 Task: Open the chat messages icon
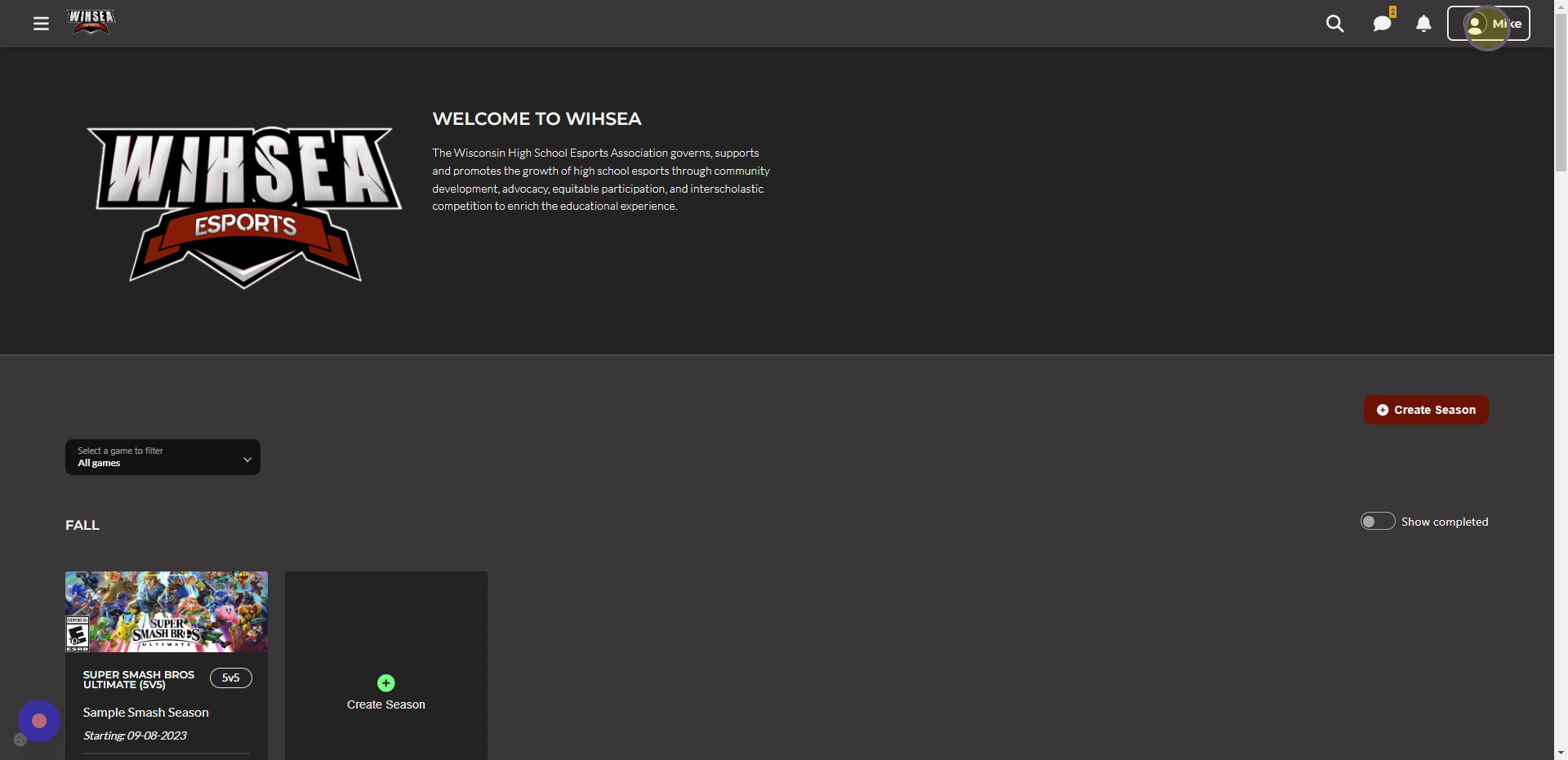point(1382,24)
